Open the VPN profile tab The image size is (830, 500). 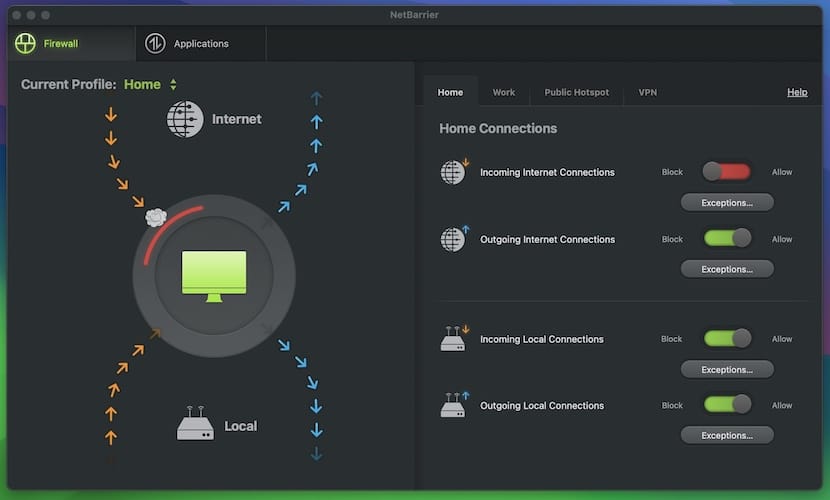(x=648, y=92)
